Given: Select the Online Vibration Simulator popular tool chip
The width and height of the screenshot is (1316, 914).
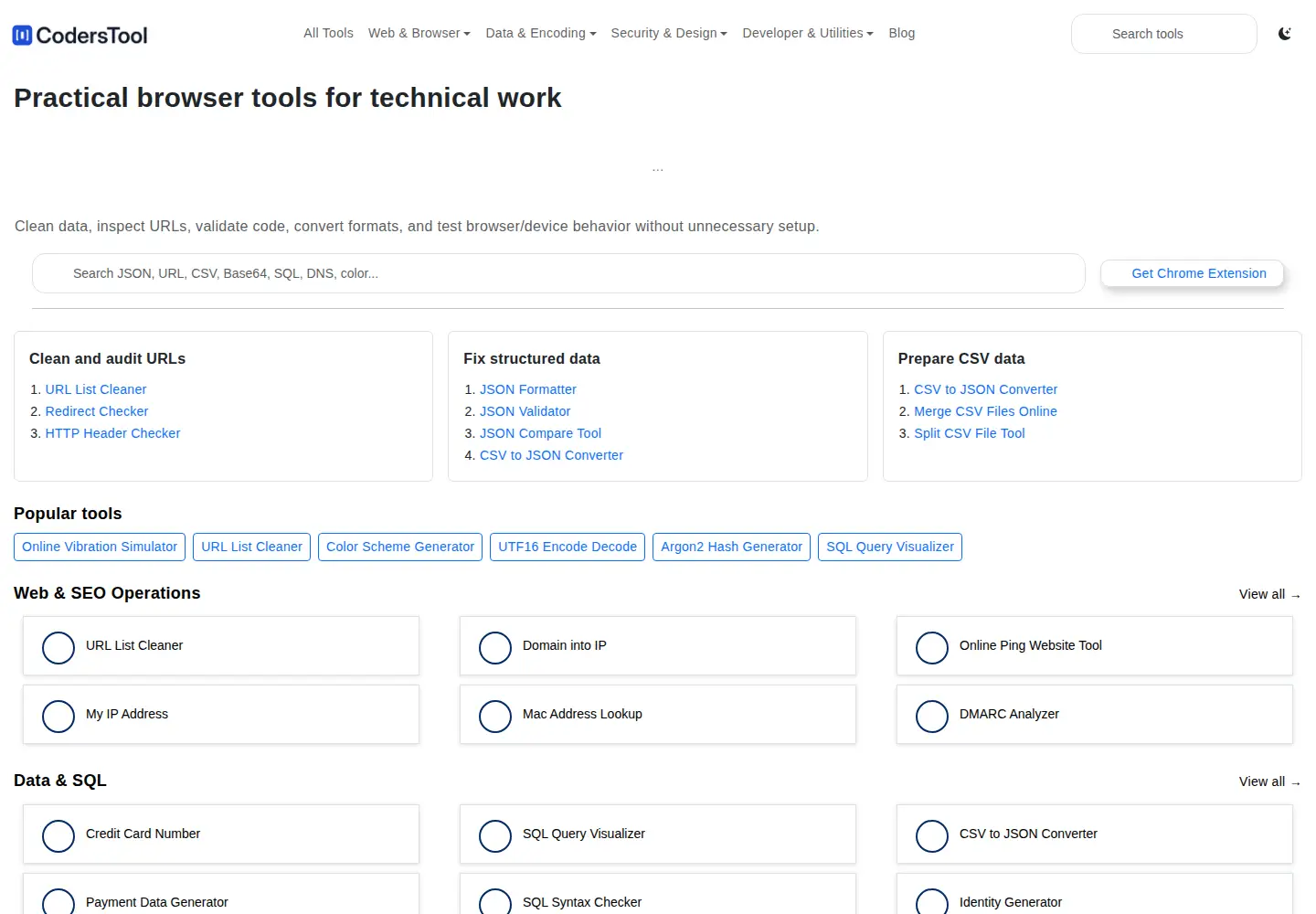Looking at the screenshot, I should coord(100,547).
